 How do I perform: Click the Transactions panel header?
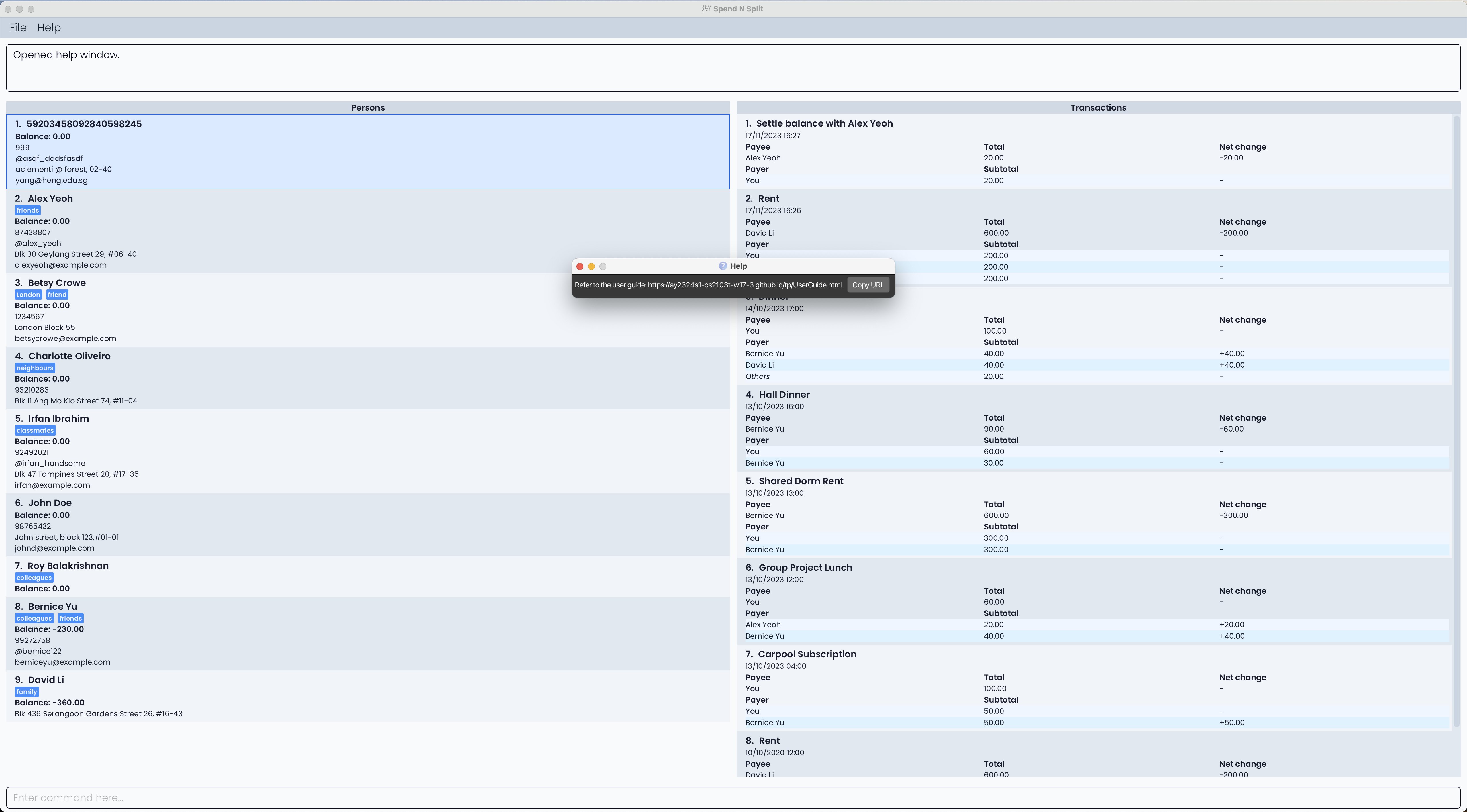click(x=1098, y=108)
